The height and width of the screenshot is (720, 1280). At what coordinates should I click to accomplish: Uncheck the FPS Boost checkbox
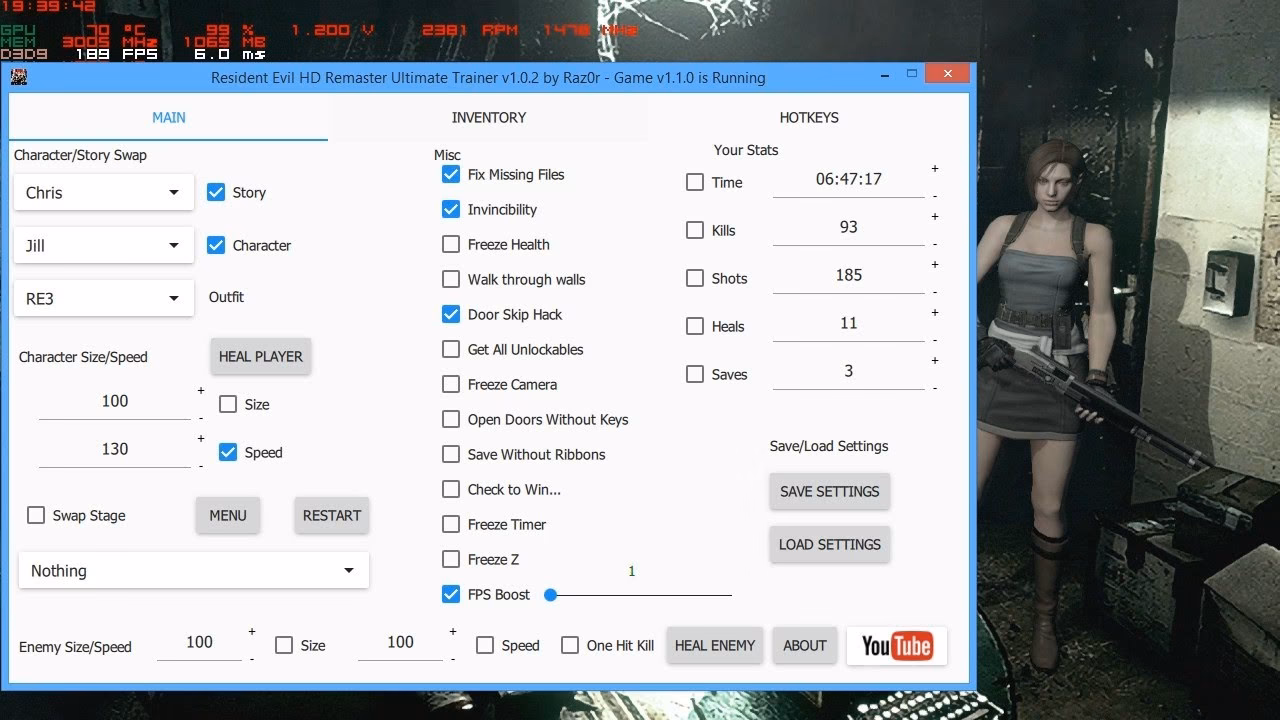pos(451,594)
